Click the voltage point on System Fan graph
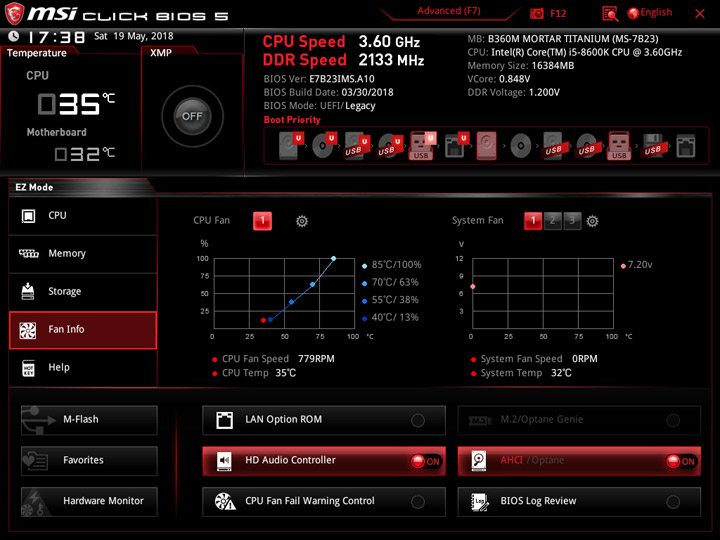The image size is (720, 540). (472, 287)
